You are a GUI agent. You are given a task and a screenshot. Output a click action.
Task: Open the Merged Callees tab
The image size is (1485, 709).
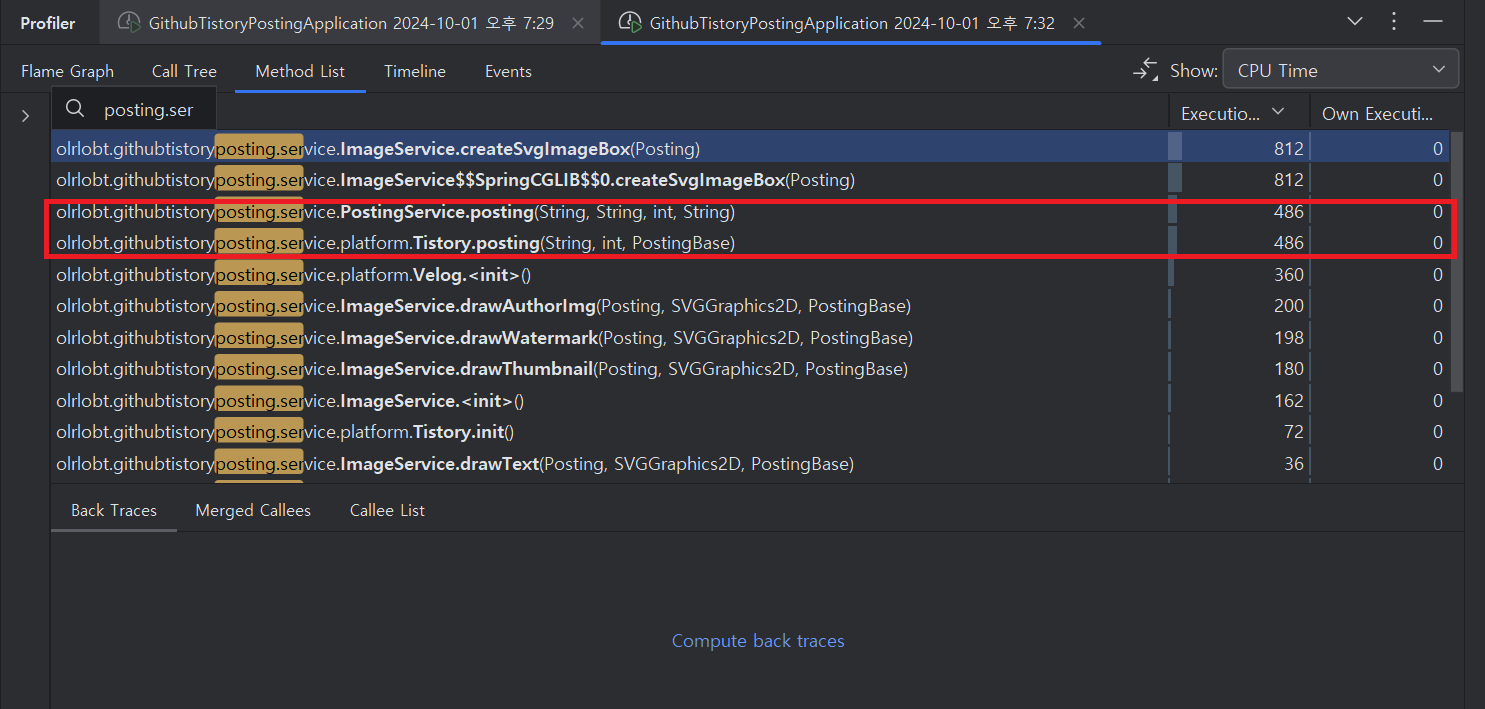(x=253, y=510)
